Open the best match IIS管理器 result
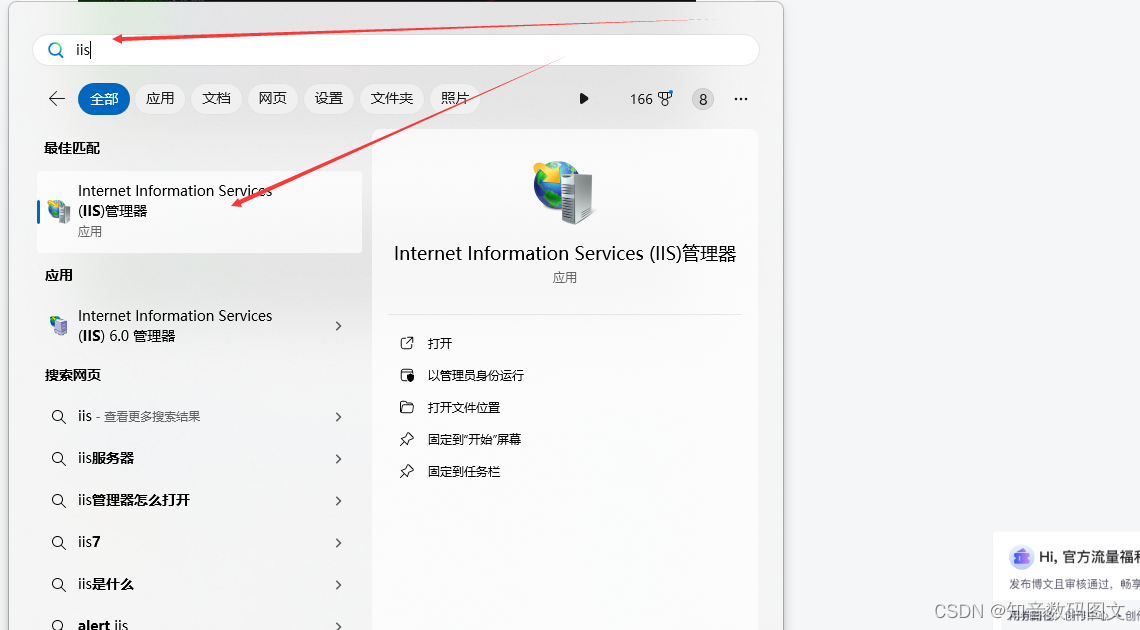Image resolution: width=1140 pixels, height=630 pixels. point(199,211)
